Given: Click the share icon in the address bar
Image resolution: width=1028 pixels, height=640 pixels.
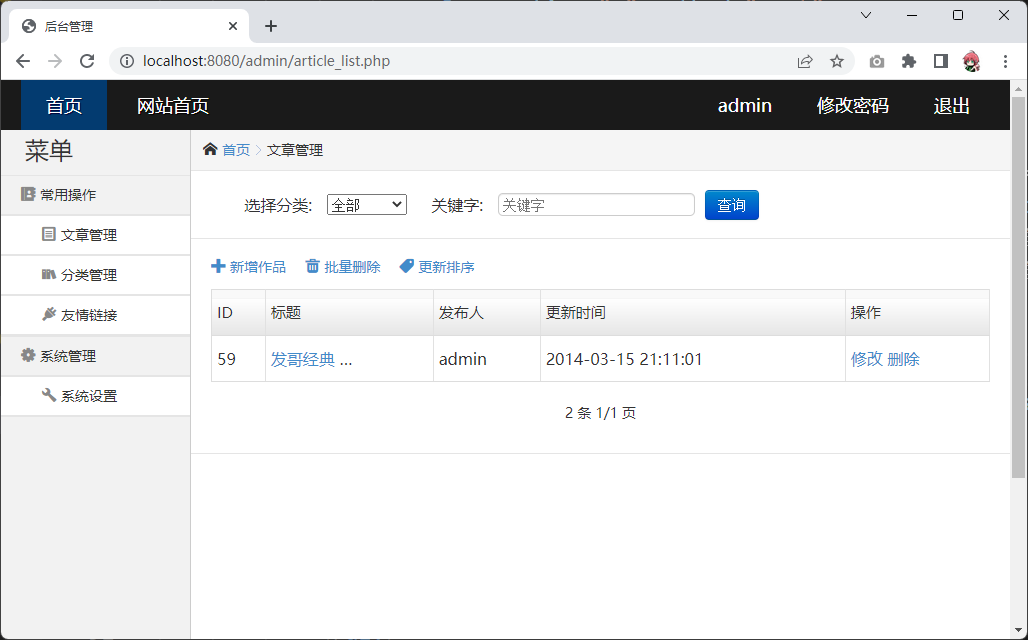Looking at the screenshot, I should click(805, 61).
